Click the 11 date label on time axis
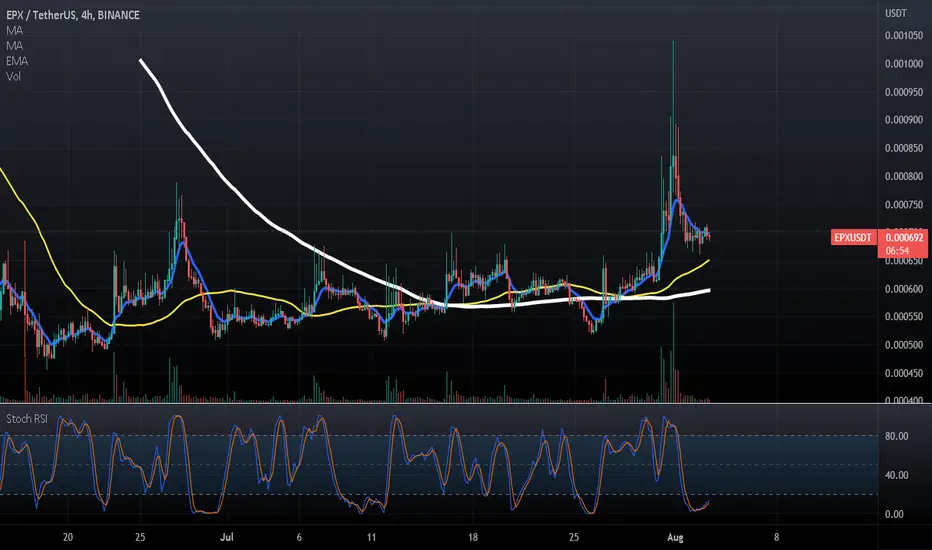932x550 pixels. [371, 538]
